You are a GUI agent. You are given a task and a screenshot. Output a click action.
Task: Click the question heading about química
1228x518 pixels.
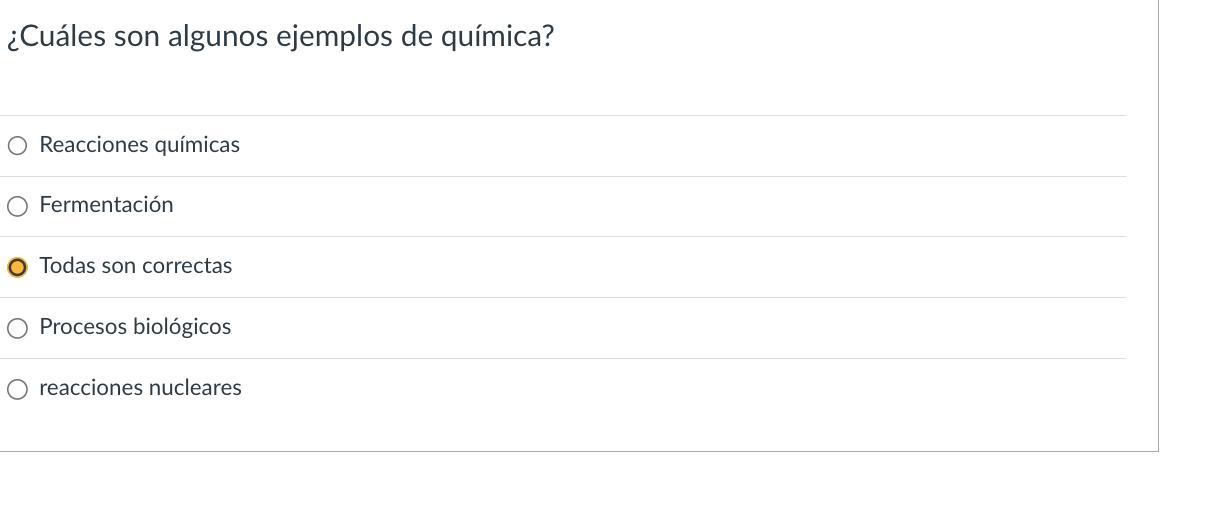tap(280, 37)
